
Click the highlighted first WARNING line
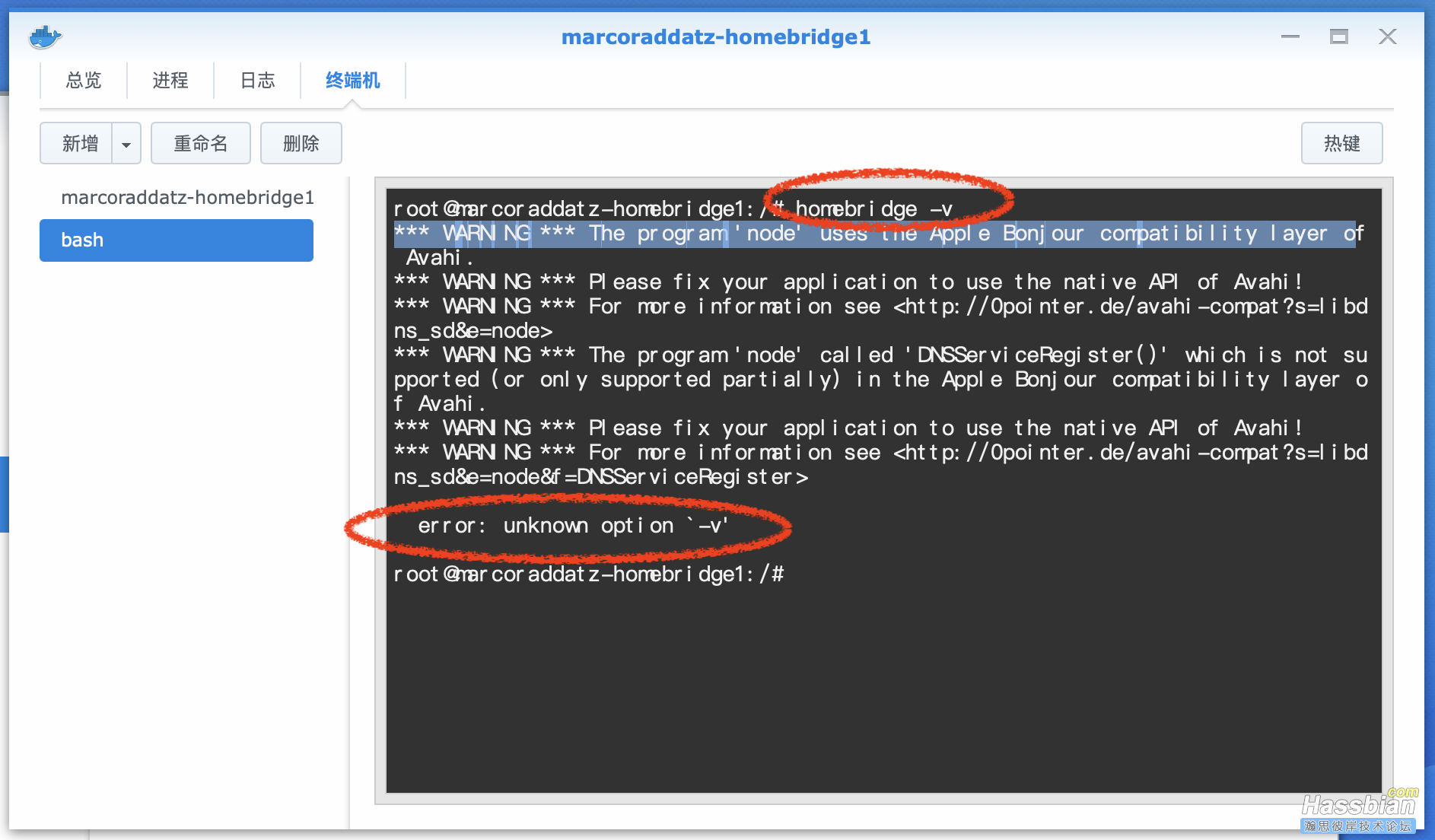coord(879,234)
